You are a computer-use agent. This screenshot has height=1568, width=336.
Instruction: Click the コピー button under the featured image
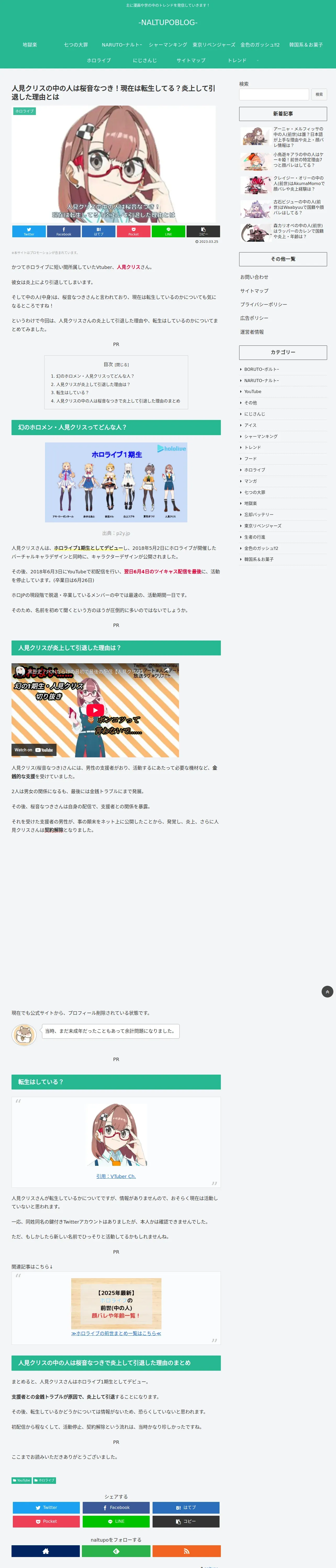click(x=203, y=231)
